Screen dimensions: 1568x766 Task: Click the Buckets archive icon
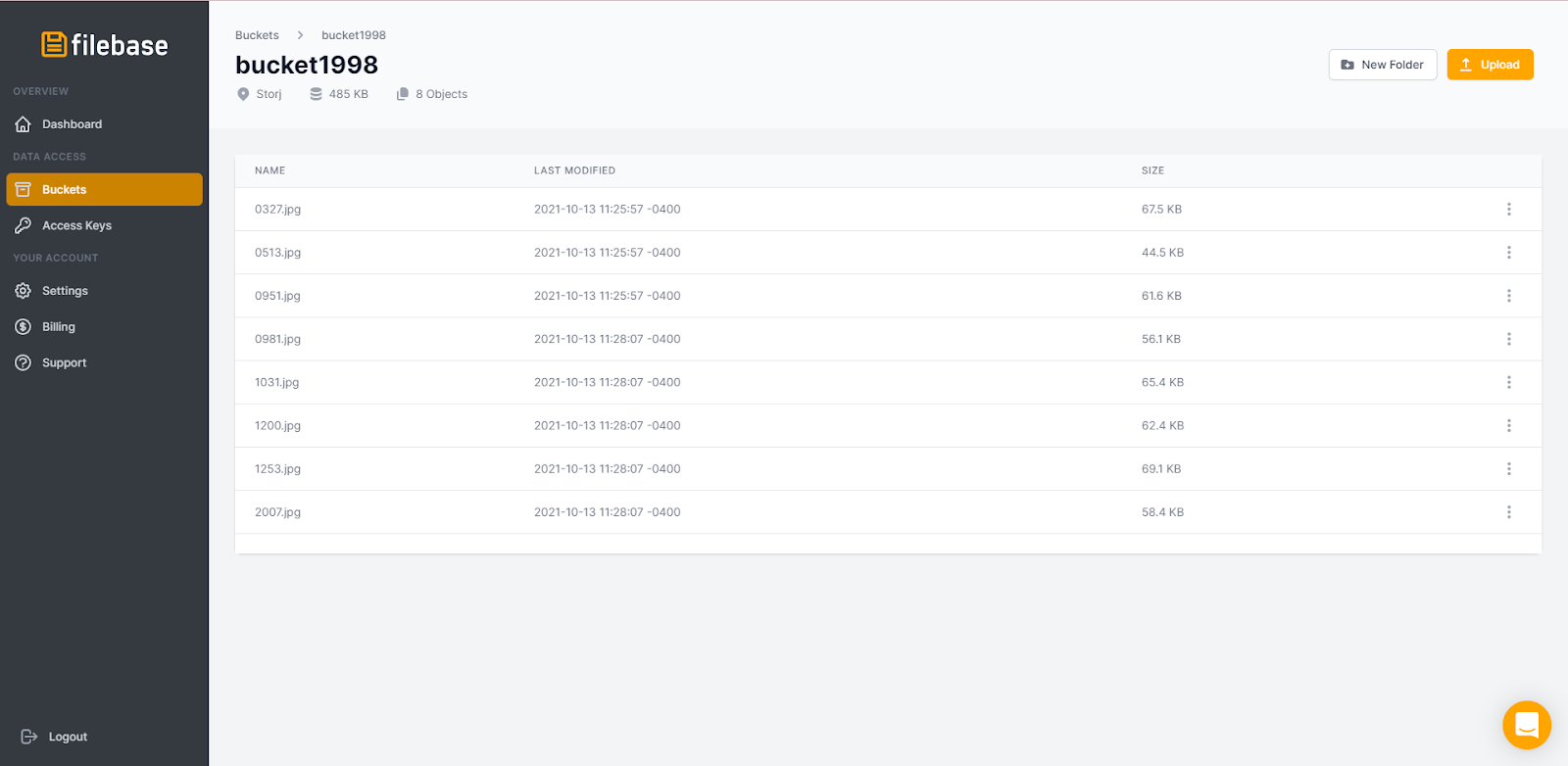pos(24,190)
